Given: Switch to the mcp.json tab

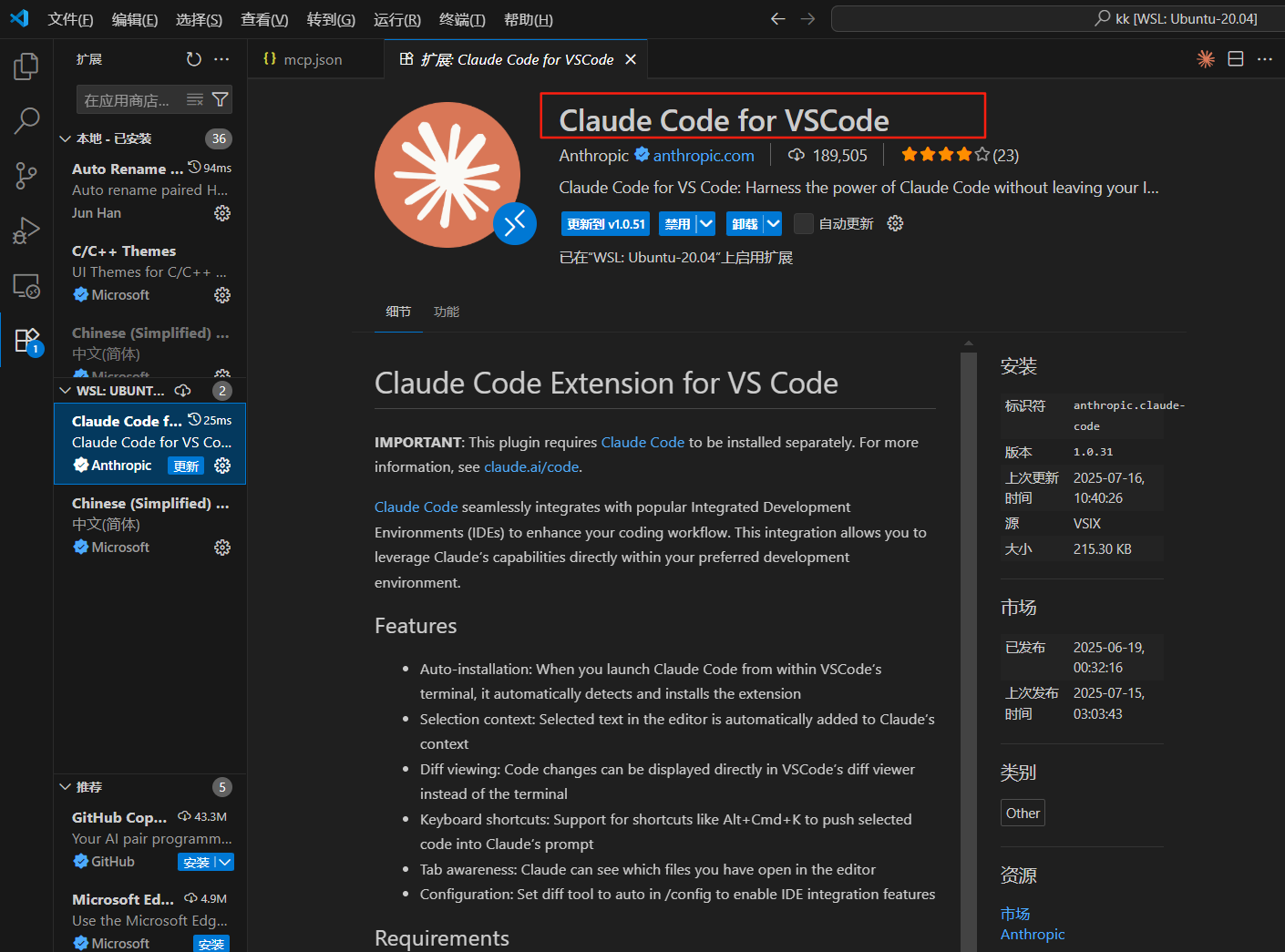Looking at the screenshot, I should [314, 59].
